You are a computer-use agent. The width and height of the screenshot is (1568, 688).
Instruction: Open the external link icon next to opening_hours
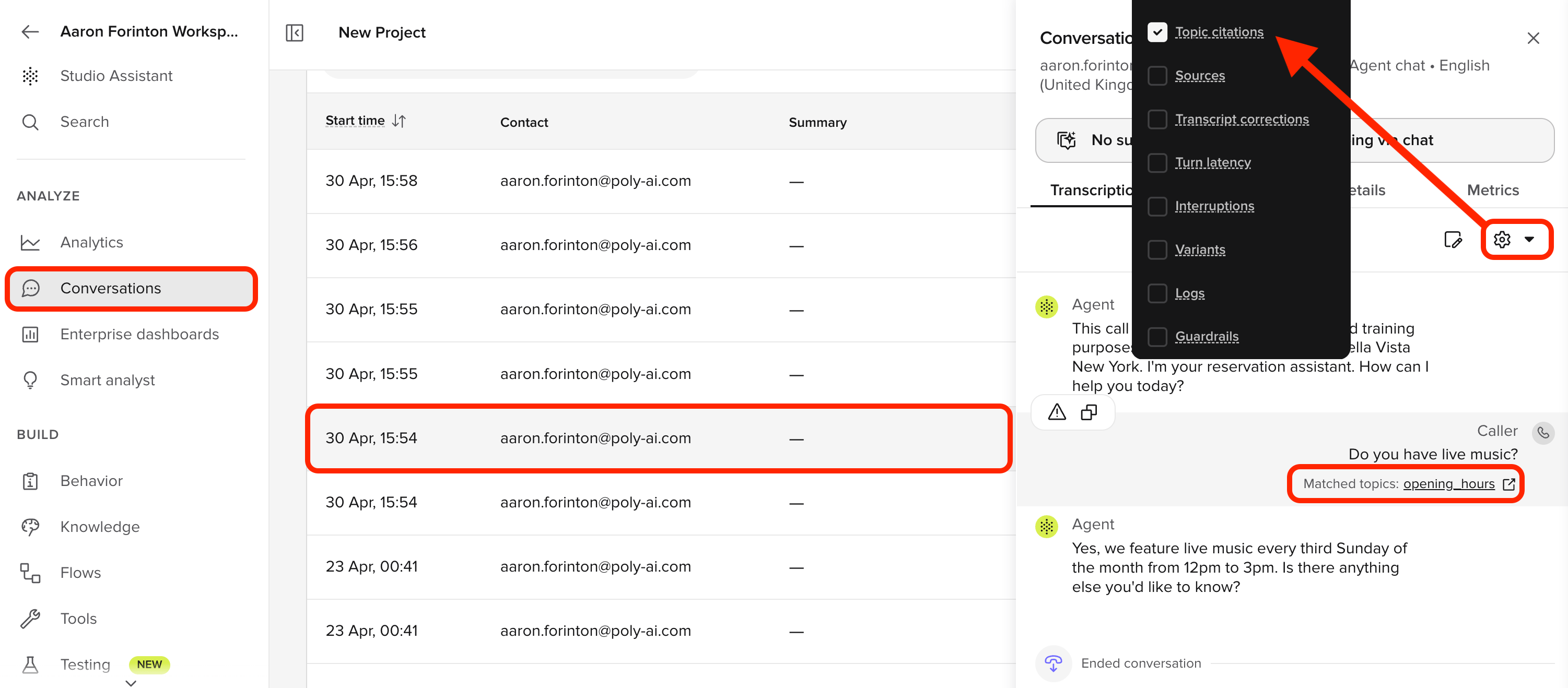1508,484
